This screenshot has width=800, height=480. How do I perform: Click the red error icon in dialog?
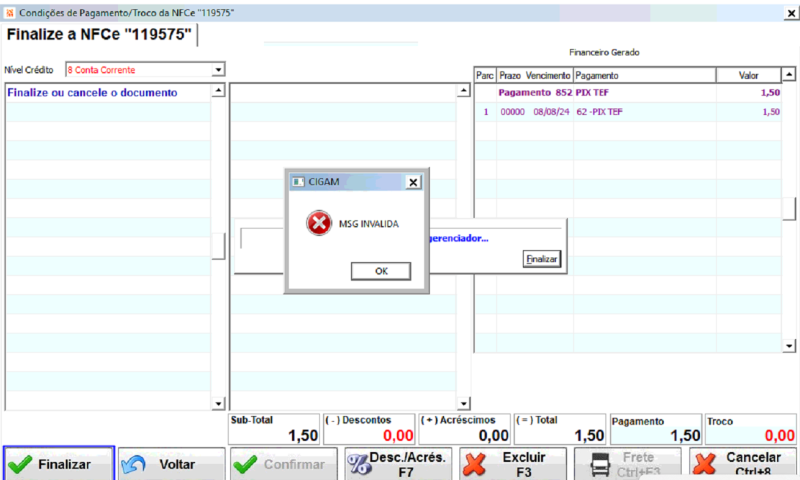click(x=319, y=223)
